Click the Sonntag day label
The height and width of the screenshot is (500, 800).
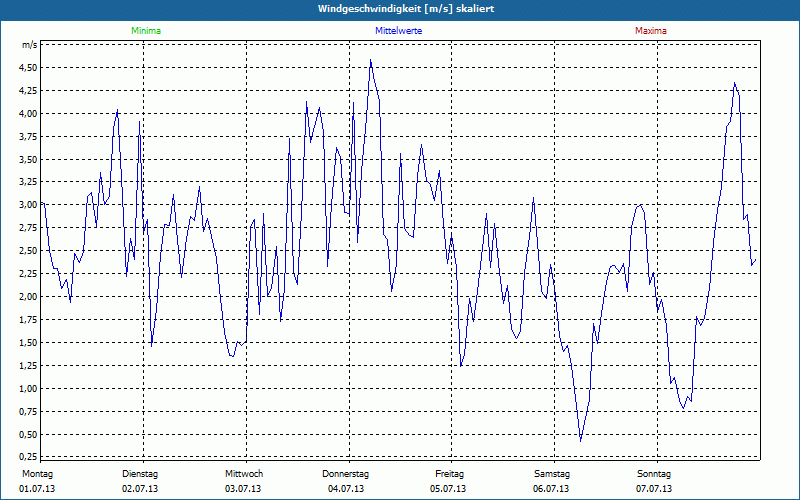point(654,474)
